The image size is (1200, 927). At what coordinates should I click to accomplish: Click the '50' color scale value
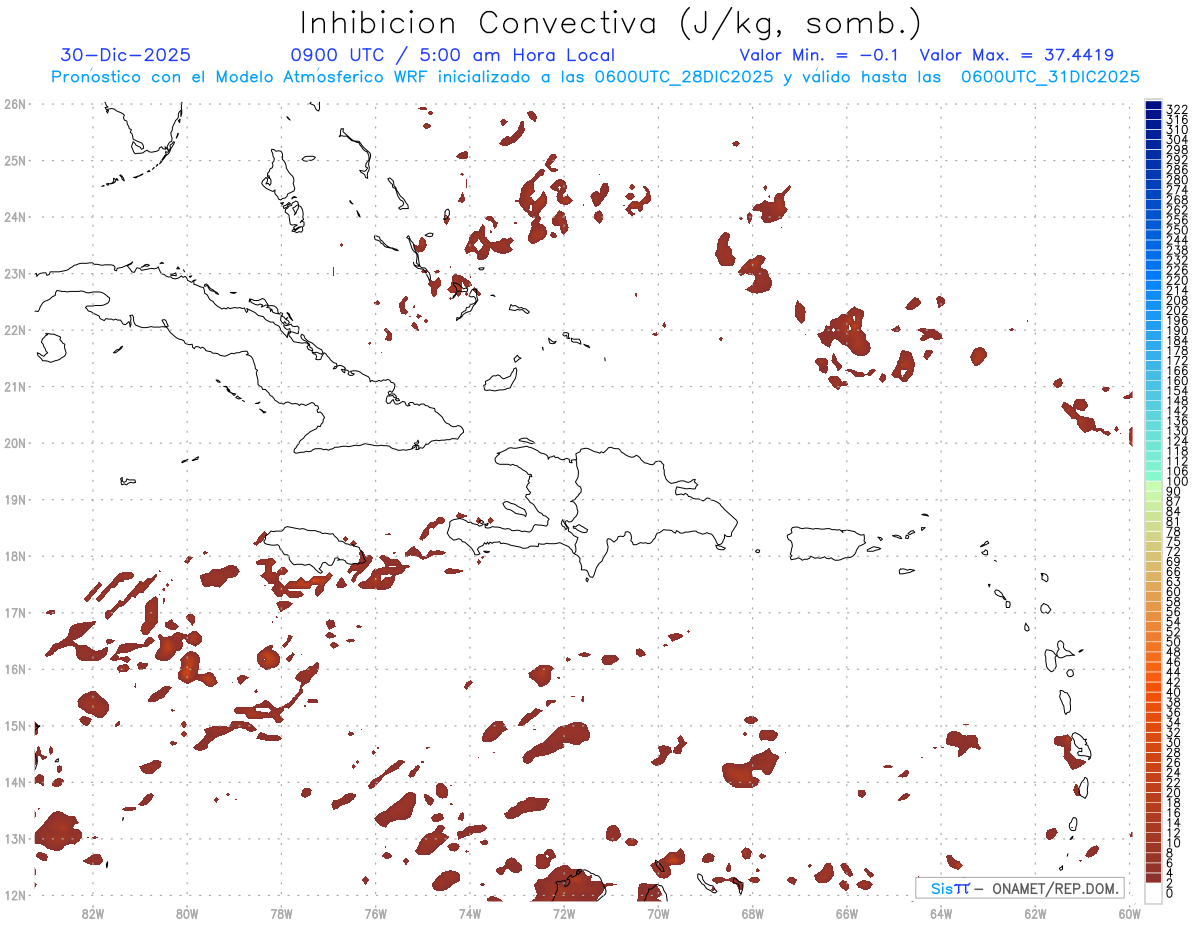[x=1174, y=642]
